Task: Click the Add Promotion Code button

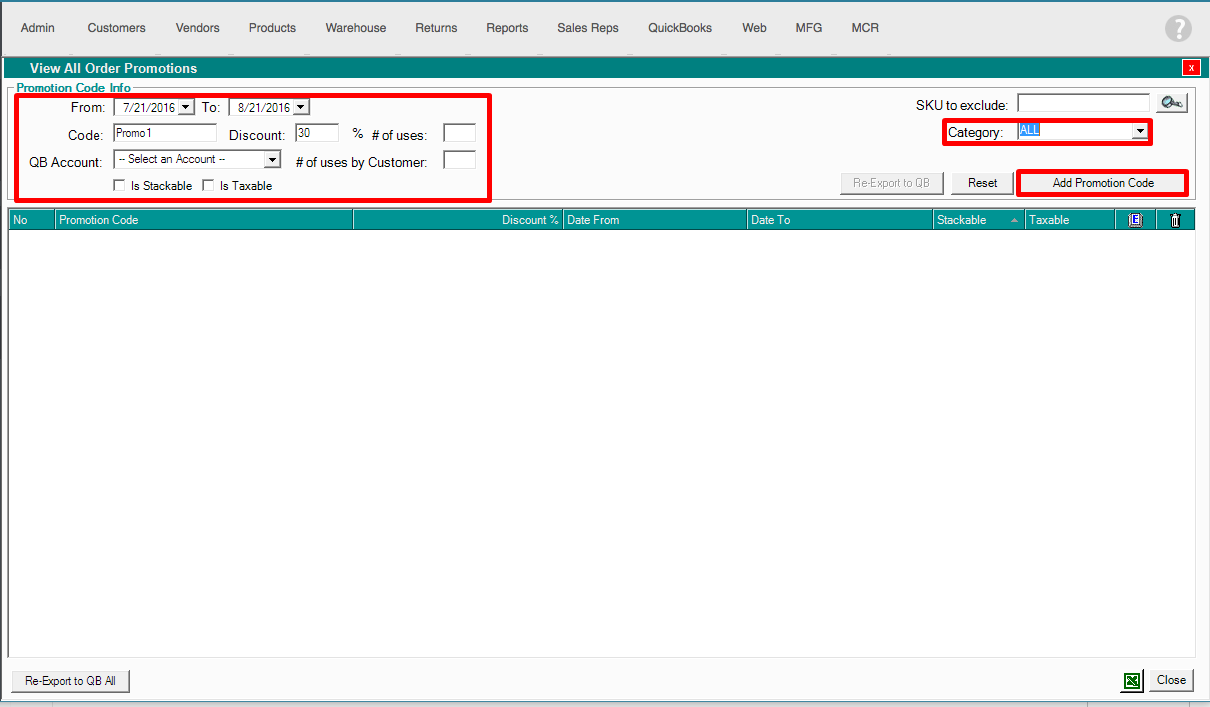Action: pyautogui.click(x=1103, y=183)
